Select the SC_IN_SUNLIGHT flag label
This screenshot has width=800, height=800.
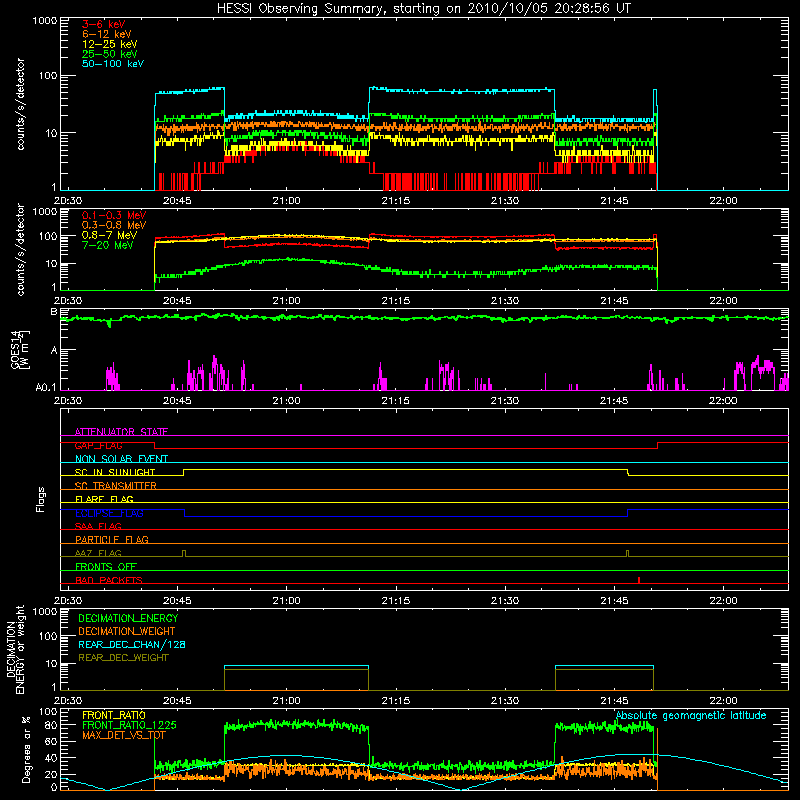click(115, 472)
